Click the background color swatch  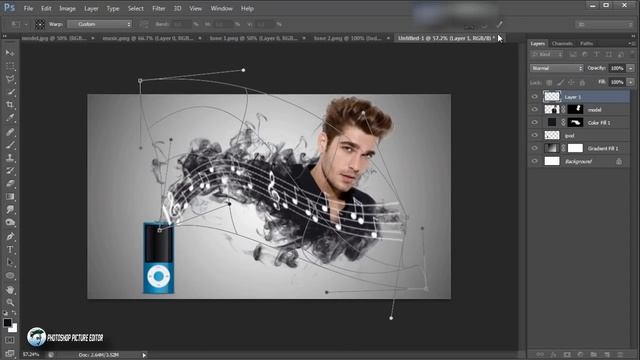point(14,328)
